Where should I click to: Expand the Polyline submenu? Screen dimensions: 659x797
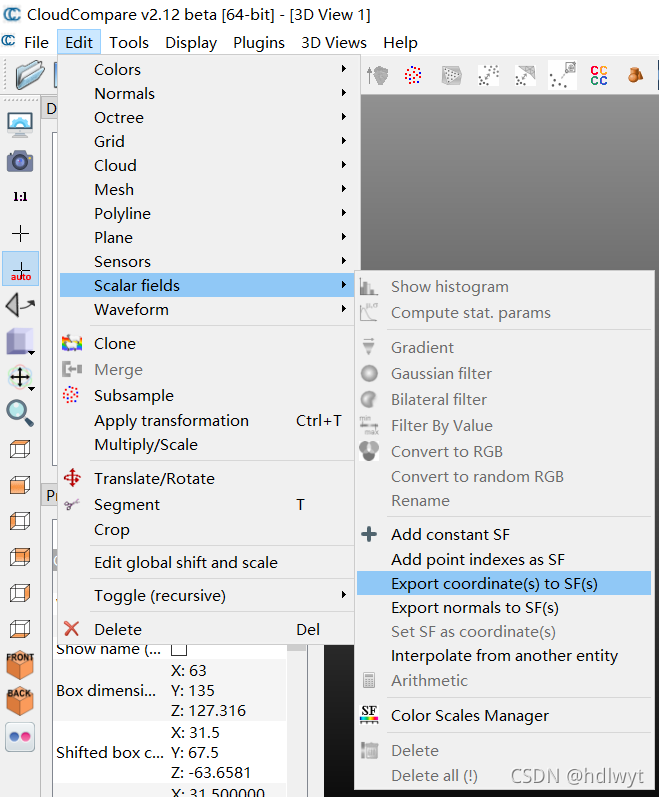tap(206, 213)
